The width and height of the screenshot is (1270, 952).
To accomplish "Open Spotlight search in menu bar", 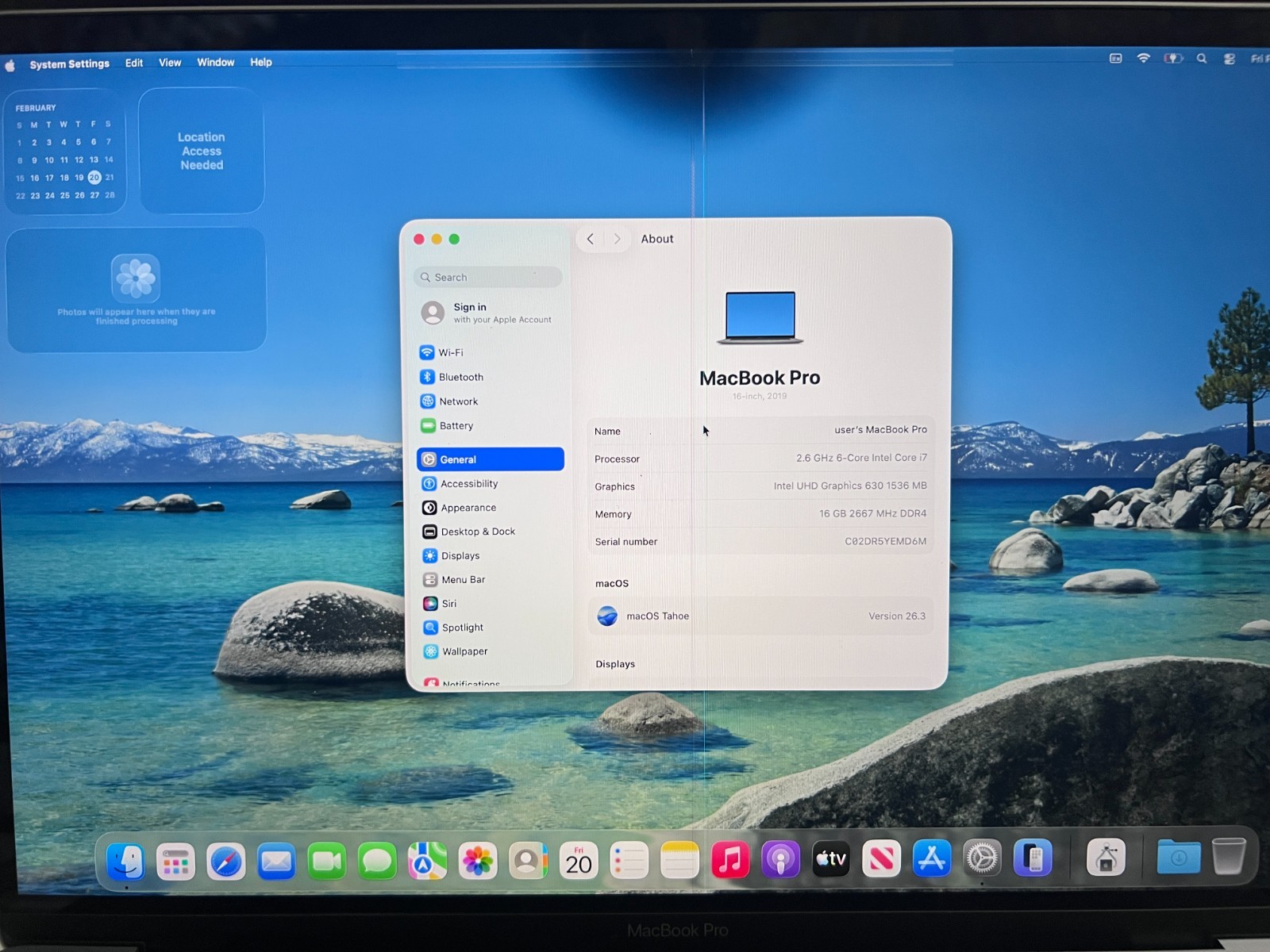I will pos(1202,58).
